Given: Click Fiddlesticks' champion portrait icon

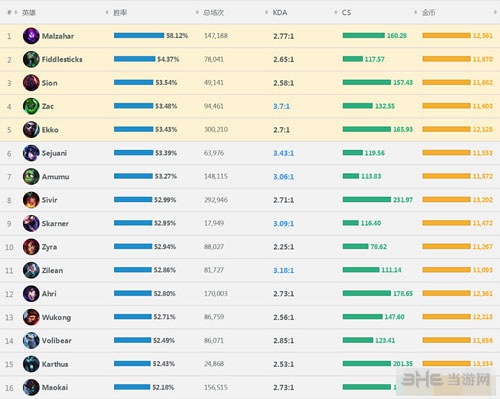Looking at the screenshot, I should [x=31, y=59].
